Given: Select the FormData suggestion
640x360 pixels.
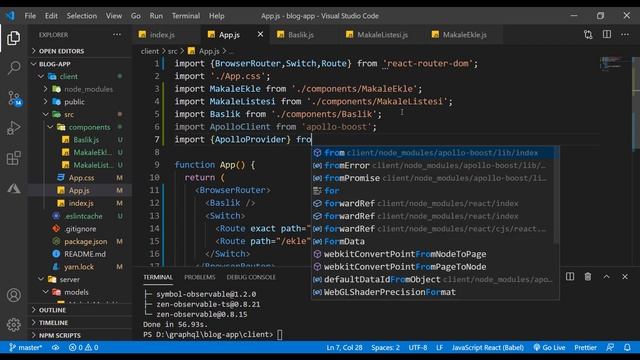Looking at the screenshot, I should [433, 241].
